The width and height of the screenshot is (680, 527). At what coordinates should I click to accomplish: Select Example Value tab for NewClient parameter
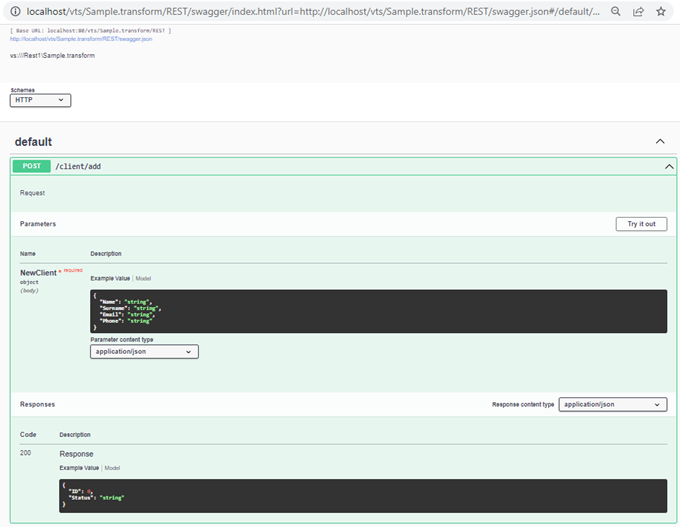tap(110, 278)
